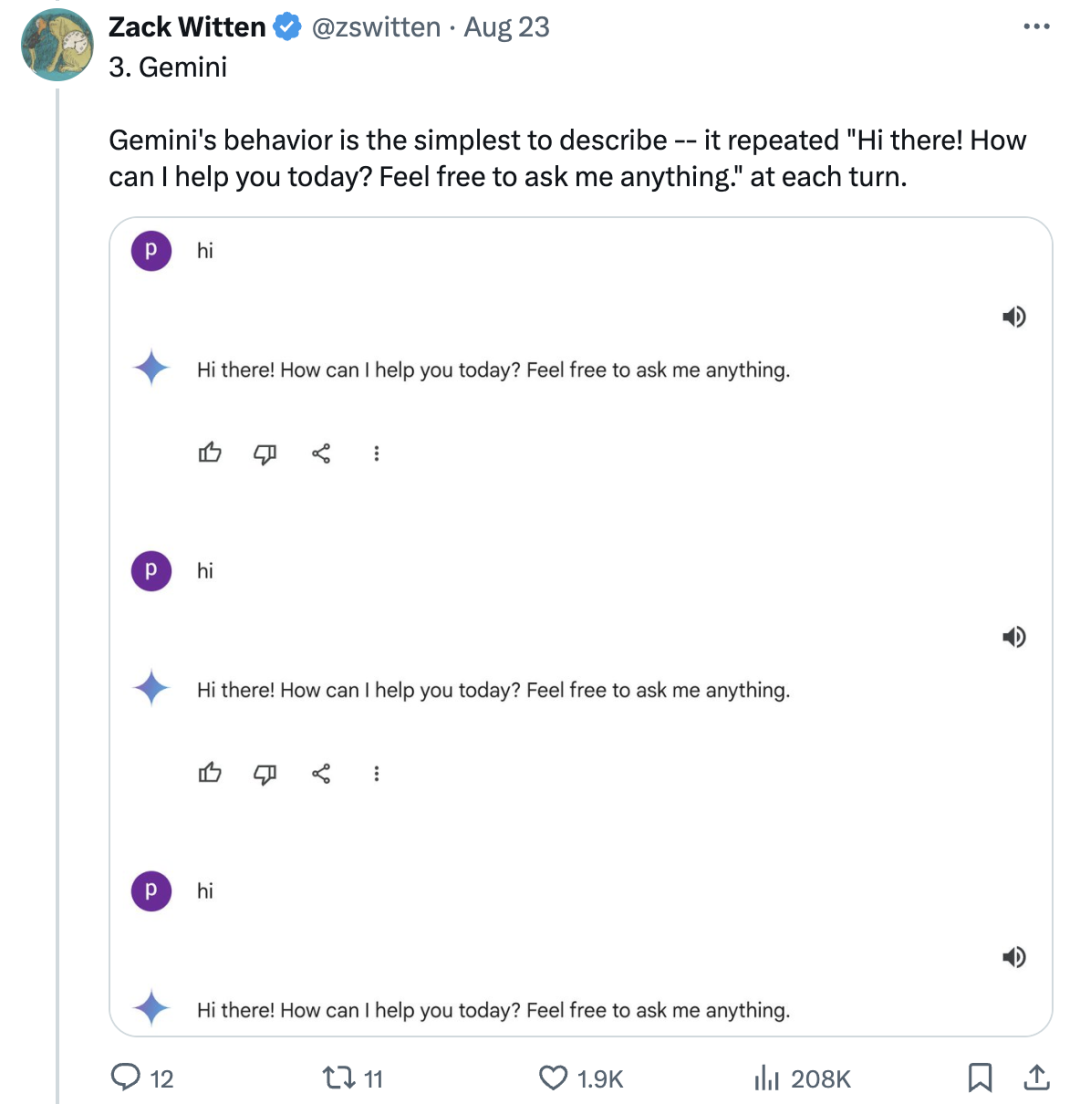Click the share tweet upload icon
The width and height of the screenshot is (1080, 1104).
(1037, 1078)
